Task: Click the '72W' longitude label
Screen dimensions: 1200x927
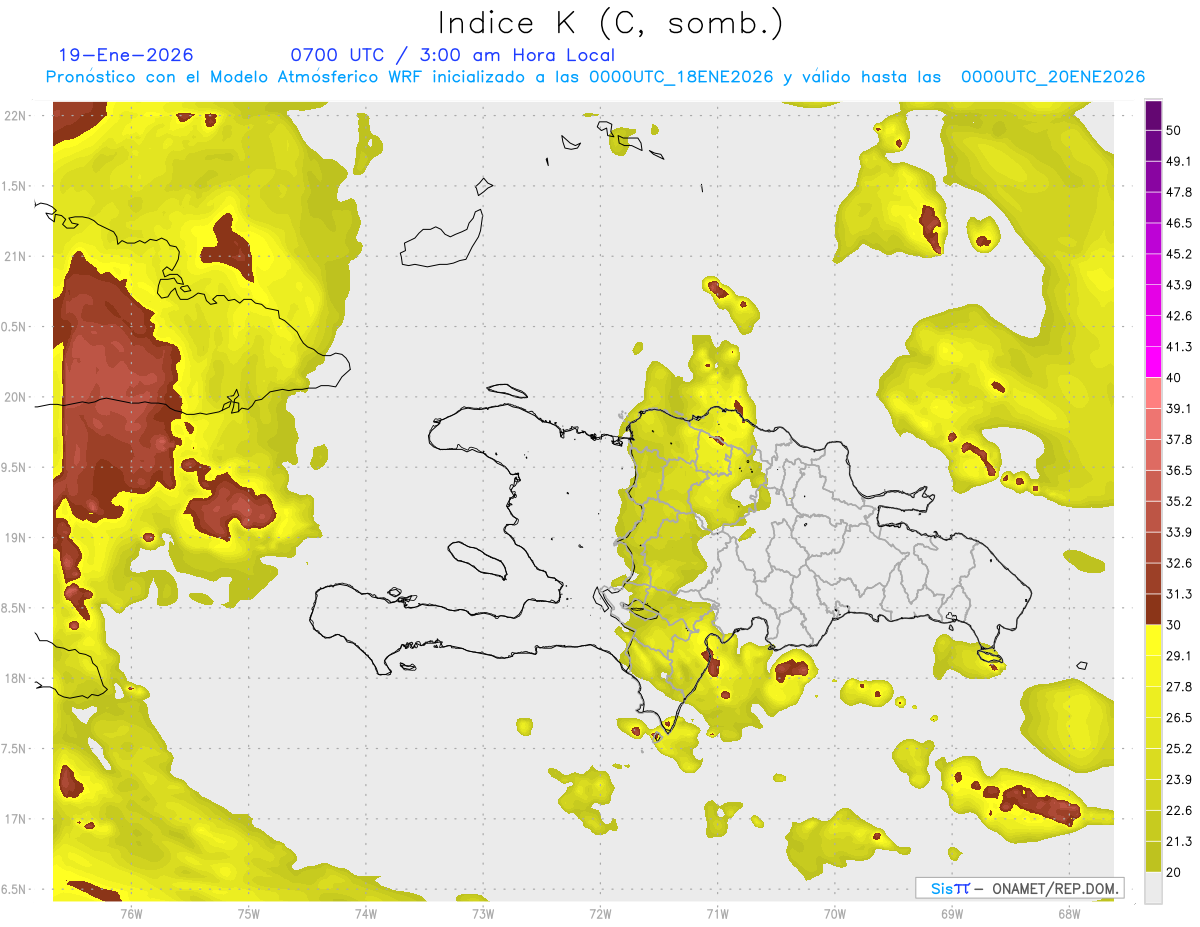Action: 600,914
